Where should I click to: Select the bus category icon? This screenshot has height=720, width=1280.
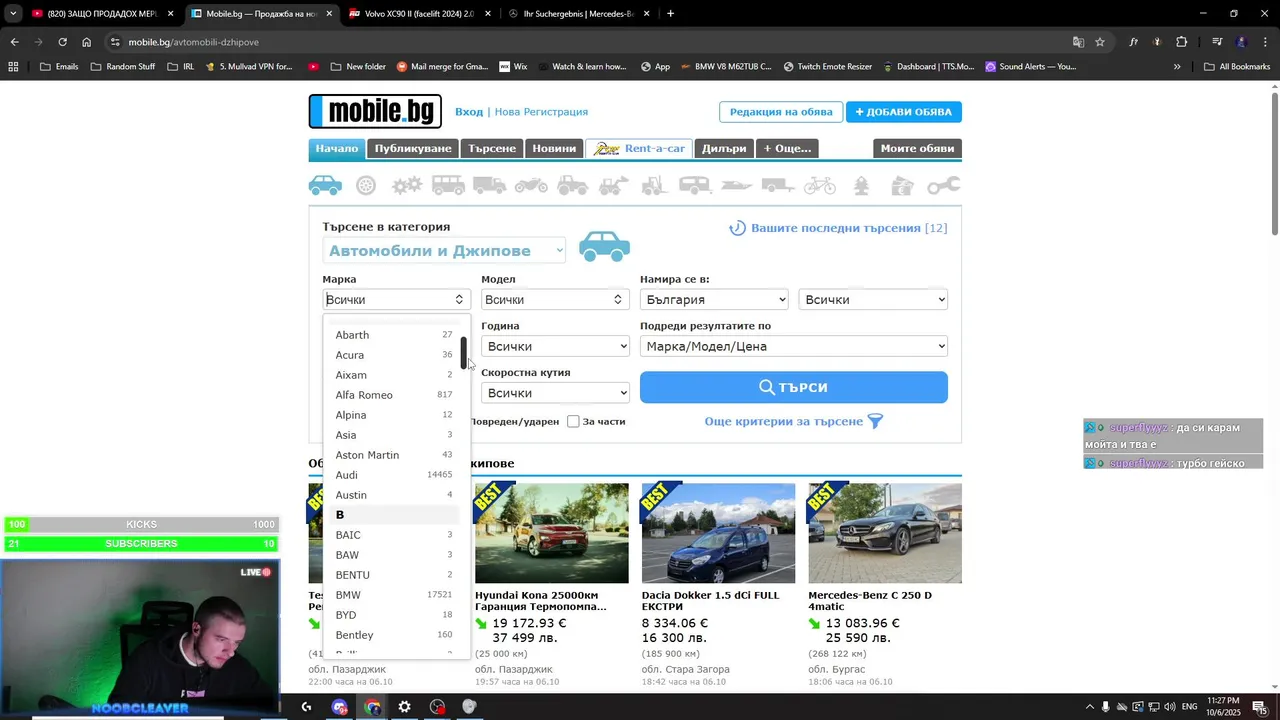pos(448,186)
